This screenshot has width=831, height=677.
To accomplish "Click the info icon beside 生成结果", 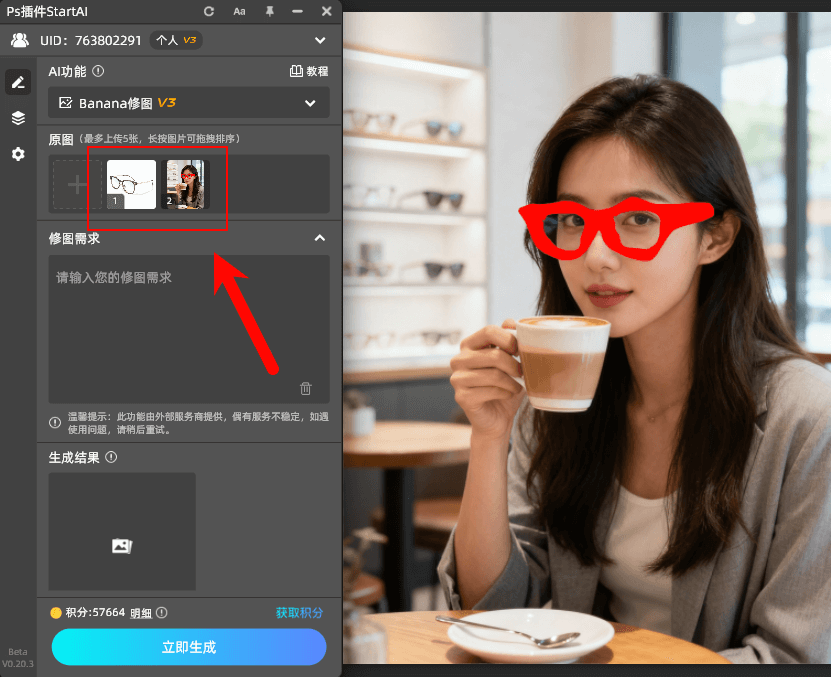I will (x=111, y=457).
